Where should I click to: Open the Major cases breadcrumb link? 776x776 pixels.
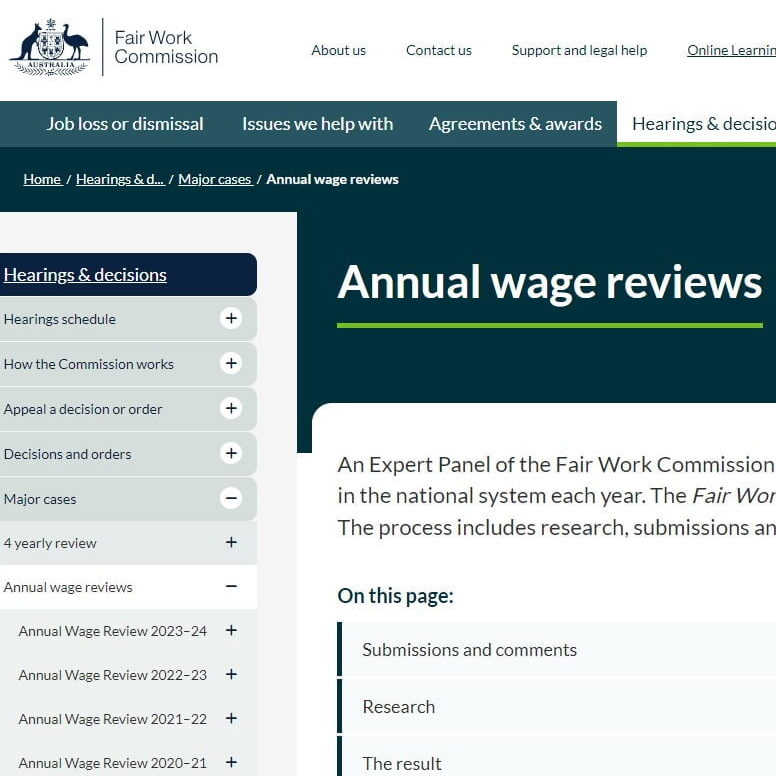(x=214, y=180)
